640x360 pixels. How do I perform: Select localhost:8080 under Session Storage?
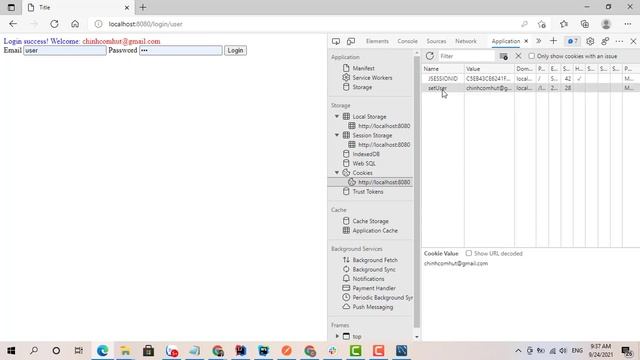[384, 144]
